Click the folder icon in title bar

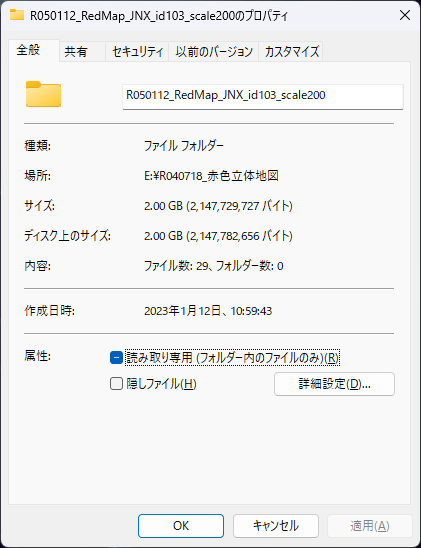tap(16, 15)
